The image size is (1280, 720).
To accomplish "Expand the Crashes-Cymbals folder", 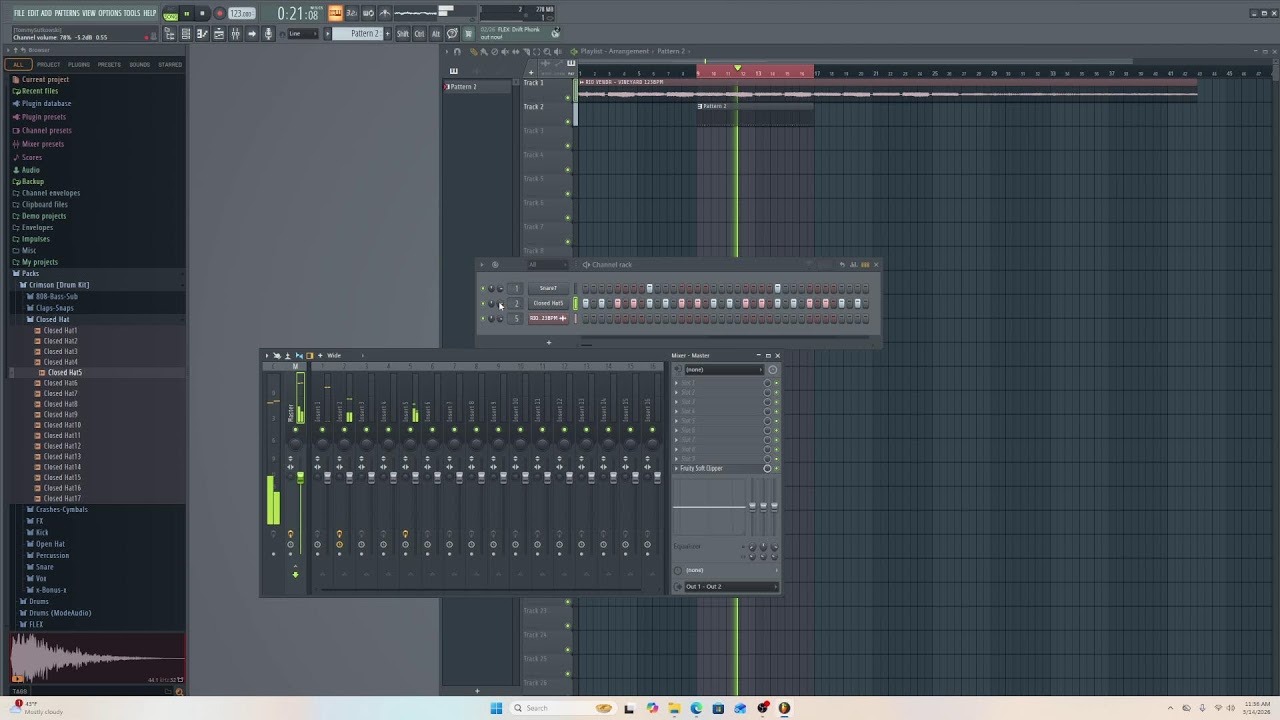I will pyautogui.click(x=61, y=509).
